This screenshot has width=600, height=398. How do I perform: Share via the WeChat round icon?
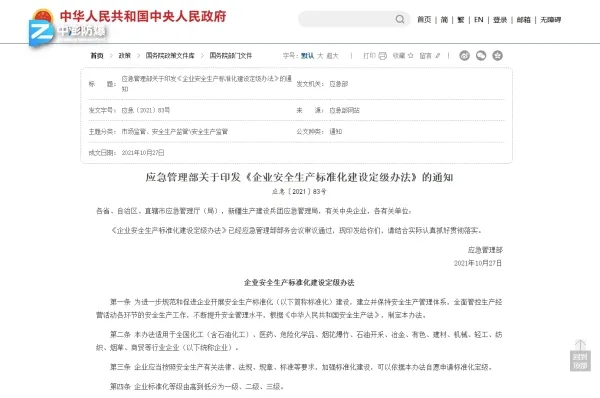pos(481,55)
